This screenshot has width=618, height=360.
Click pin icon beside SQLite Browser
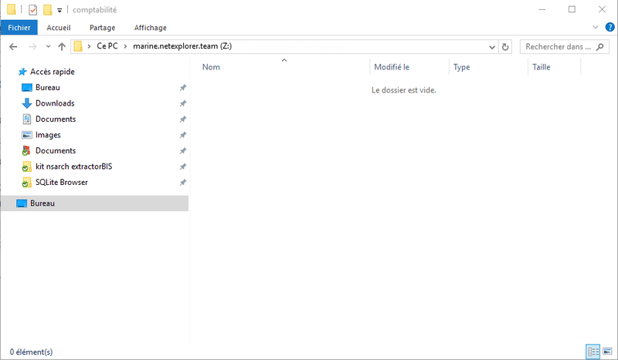183,182
